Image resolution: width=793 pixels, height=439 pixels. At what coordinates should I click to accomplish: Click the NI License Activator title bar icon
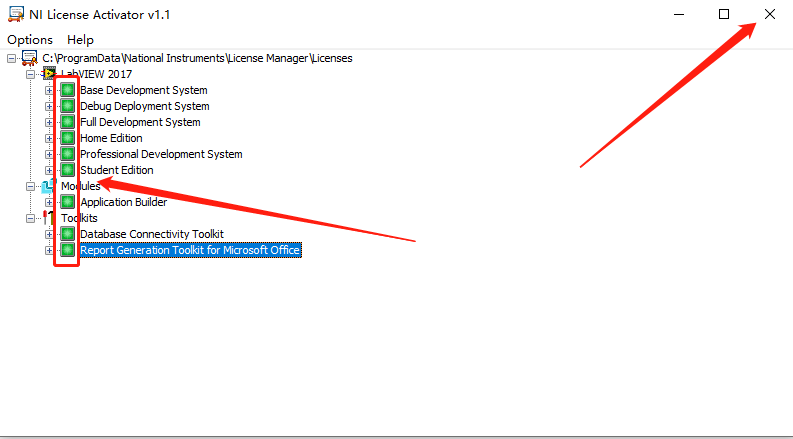(16, 14)
